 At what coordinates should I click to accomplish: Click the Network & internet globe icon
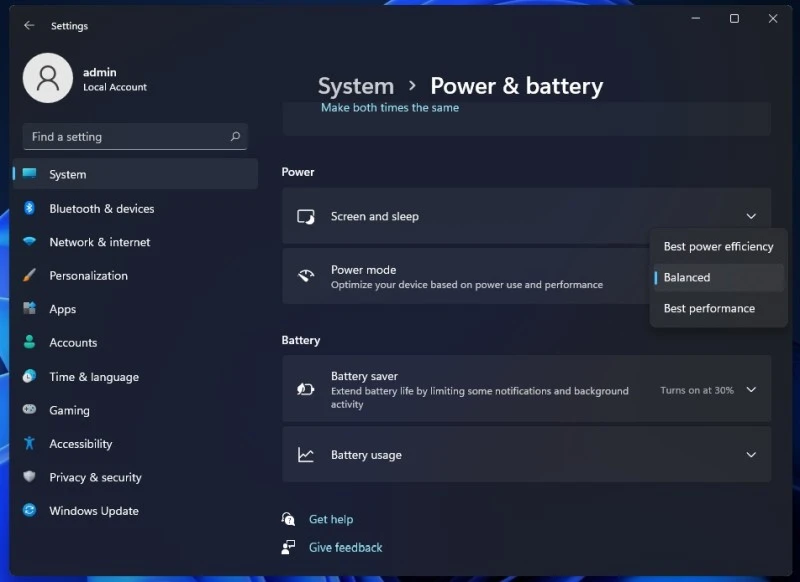coord(28,242)
